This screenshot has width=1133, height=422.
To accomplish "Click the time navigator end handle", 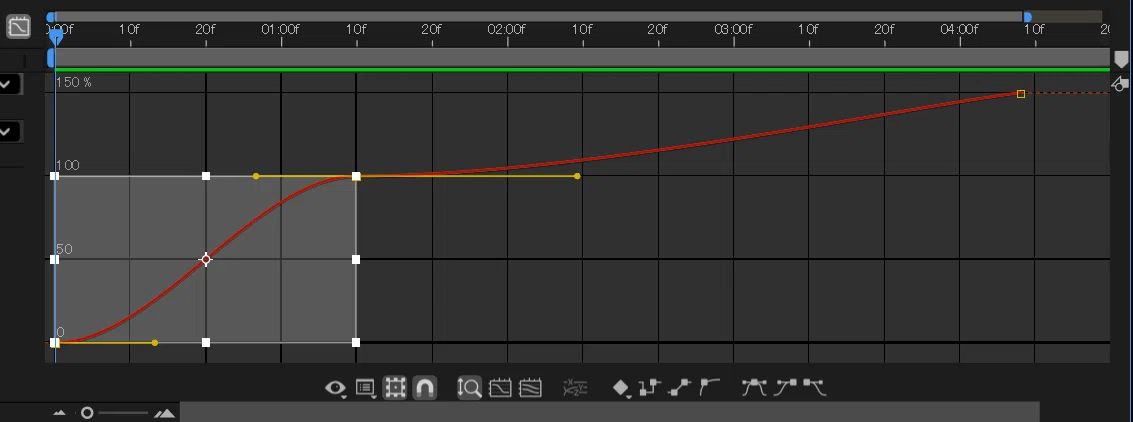I will pos(1027,17).
